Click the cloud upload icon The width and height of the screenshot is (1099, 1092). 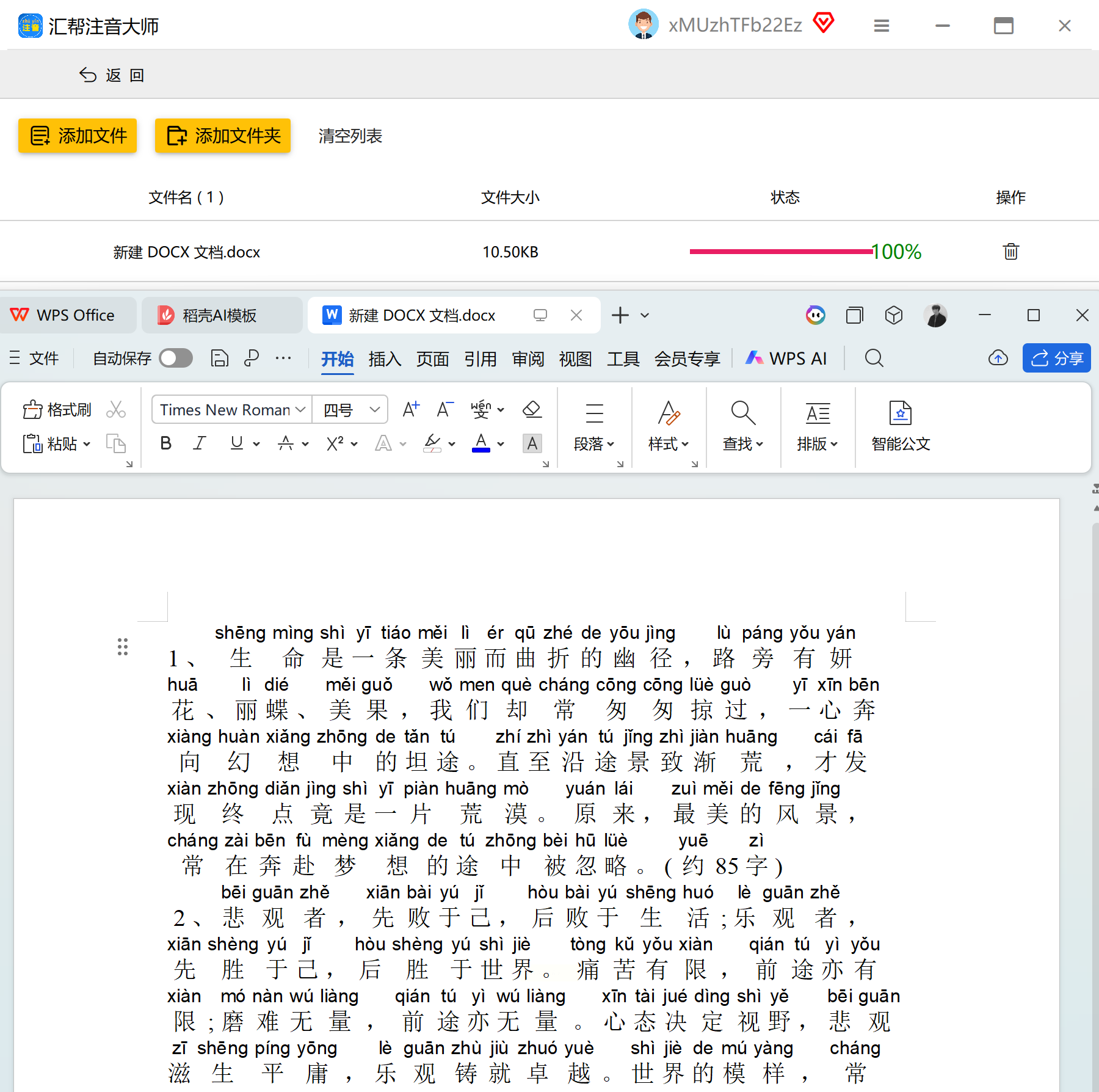pos(998,359)
